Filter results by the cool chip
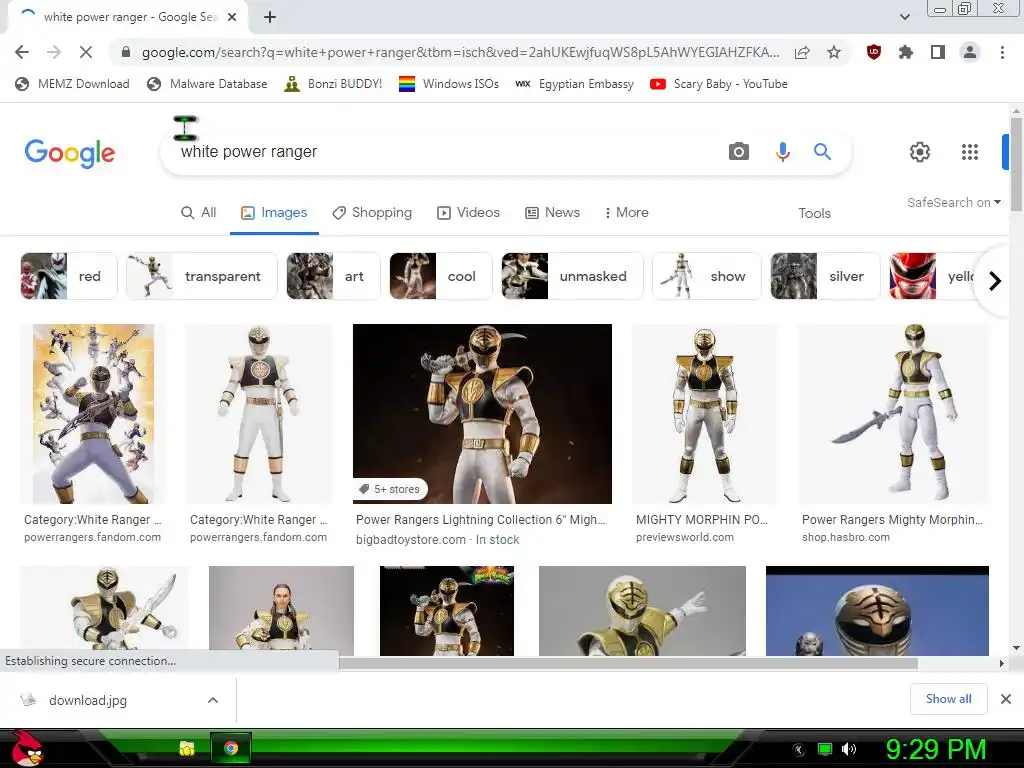Image resolution: width=1024 pixels, height=768 pixels. [x=441, y=276]
